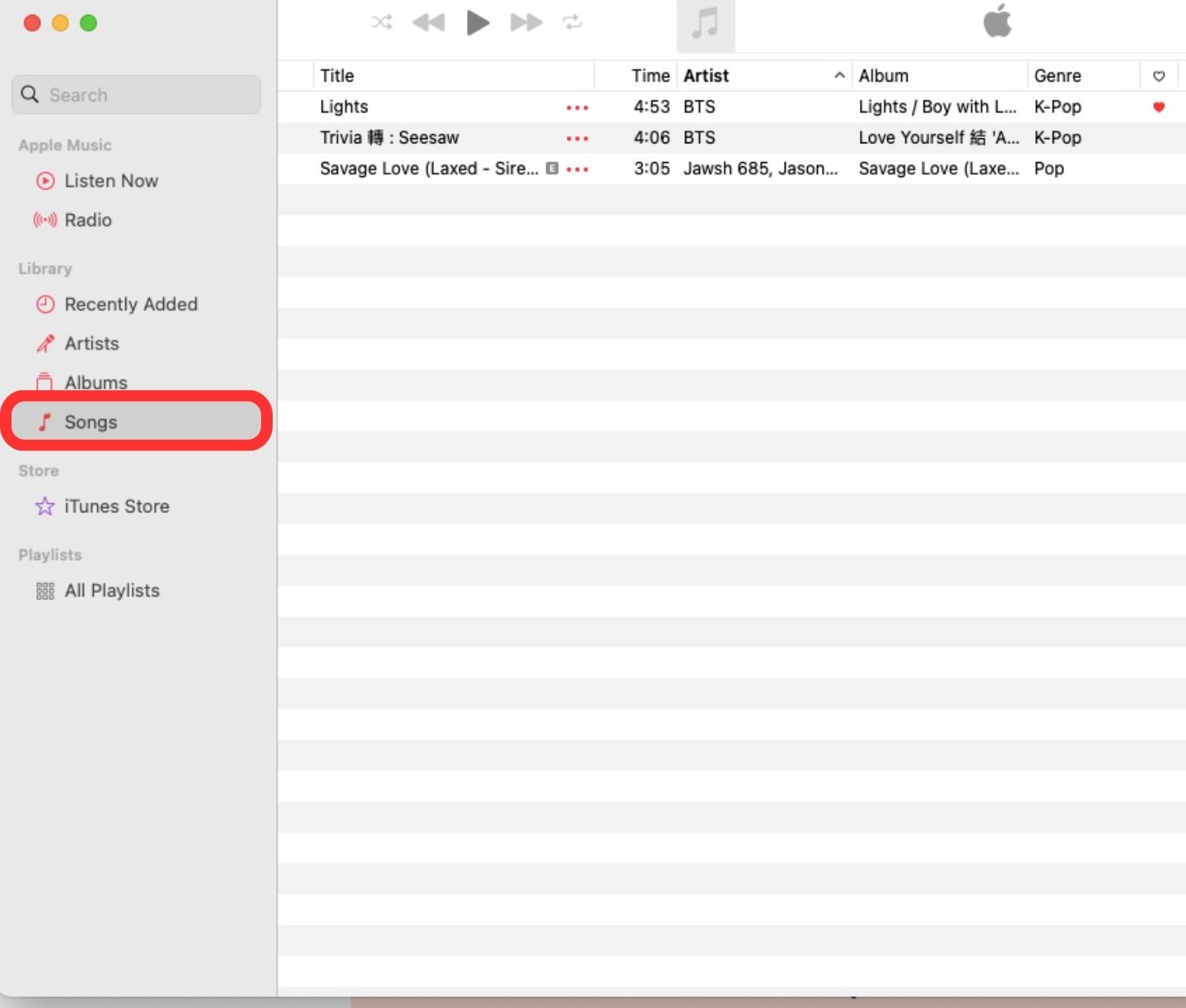Open more options for Savage Love

(577, 170)
